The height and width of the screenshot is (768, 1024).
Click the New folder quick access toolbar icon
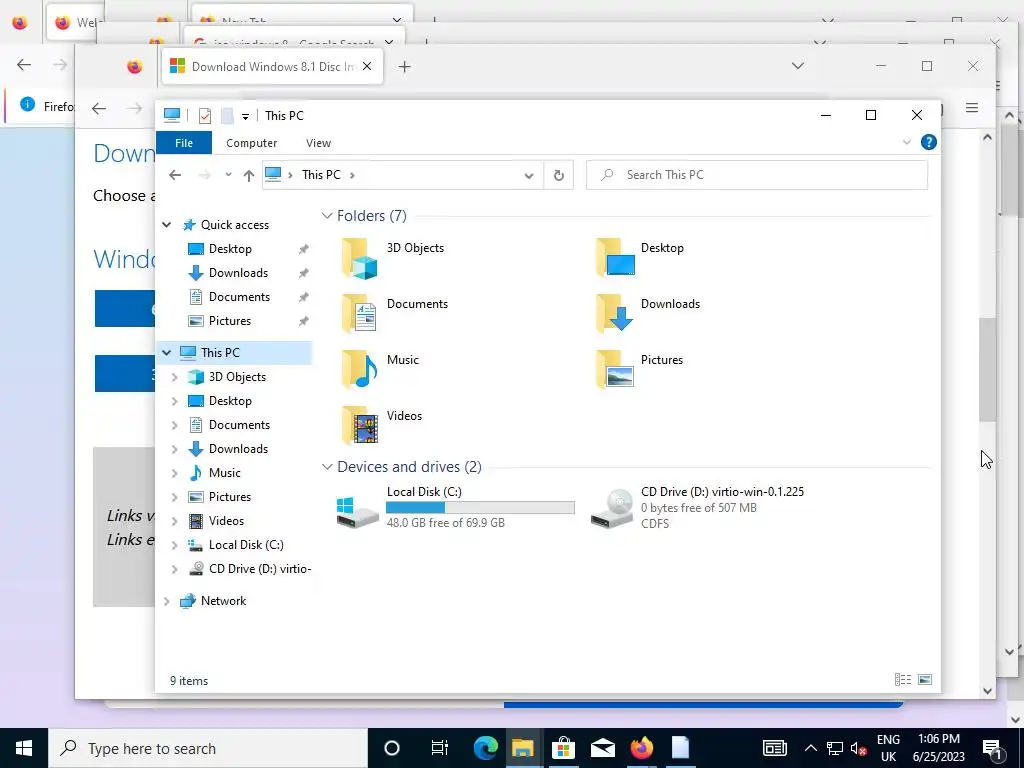(x=227, y=116)
